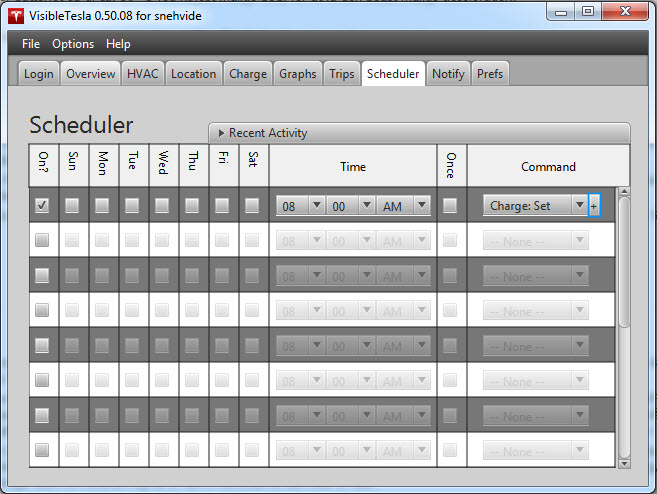Enable Sat checkbox in first schedule row

[x=252, y=205]
